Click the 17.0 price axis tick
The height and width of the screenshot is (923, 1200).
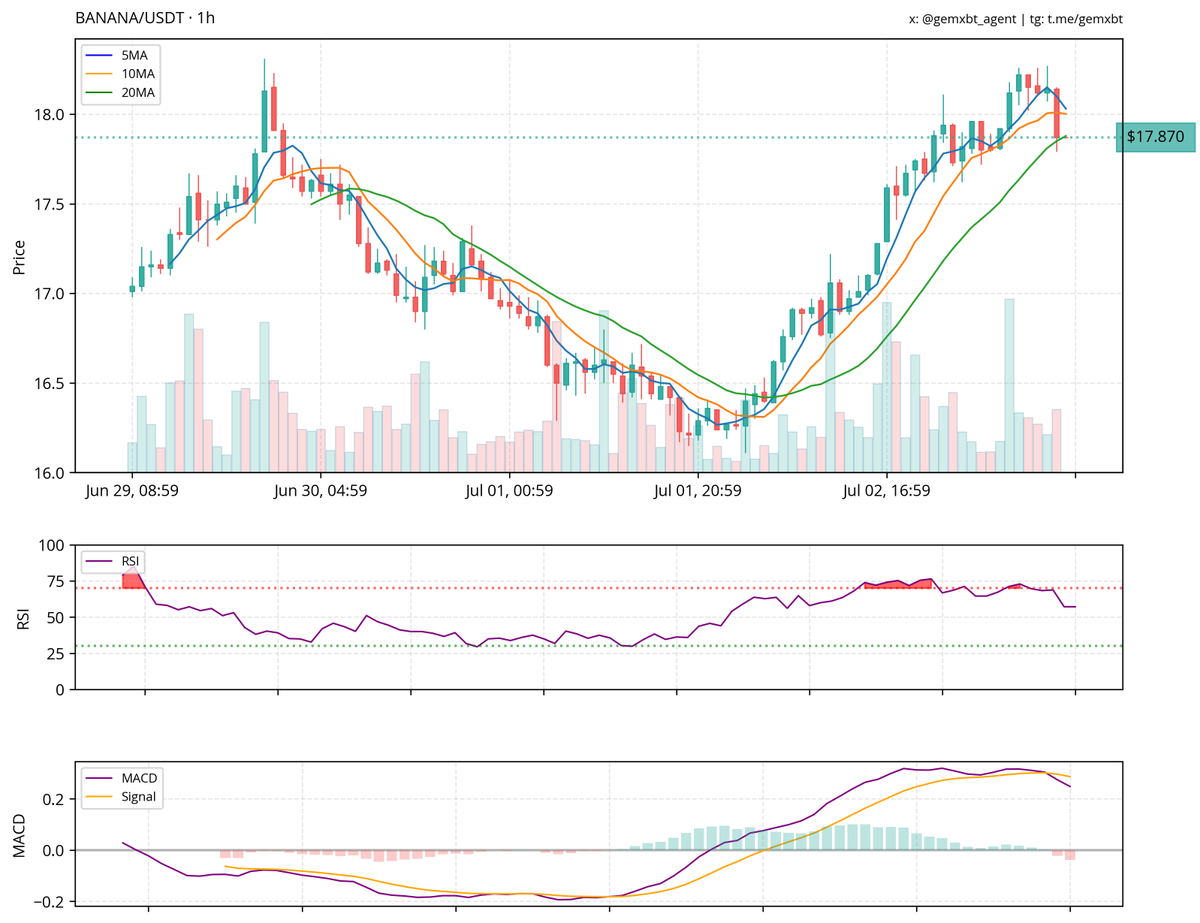[x=48, y=294]
